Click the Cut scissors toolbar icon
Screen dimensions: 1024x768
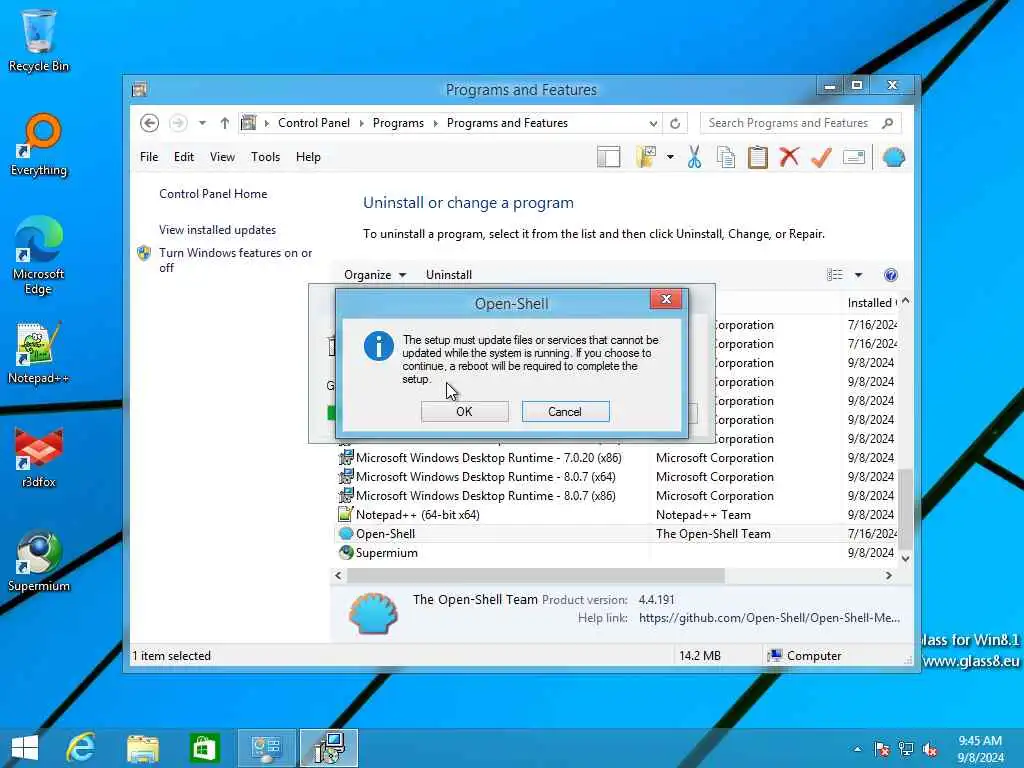(x=694, y=157)
